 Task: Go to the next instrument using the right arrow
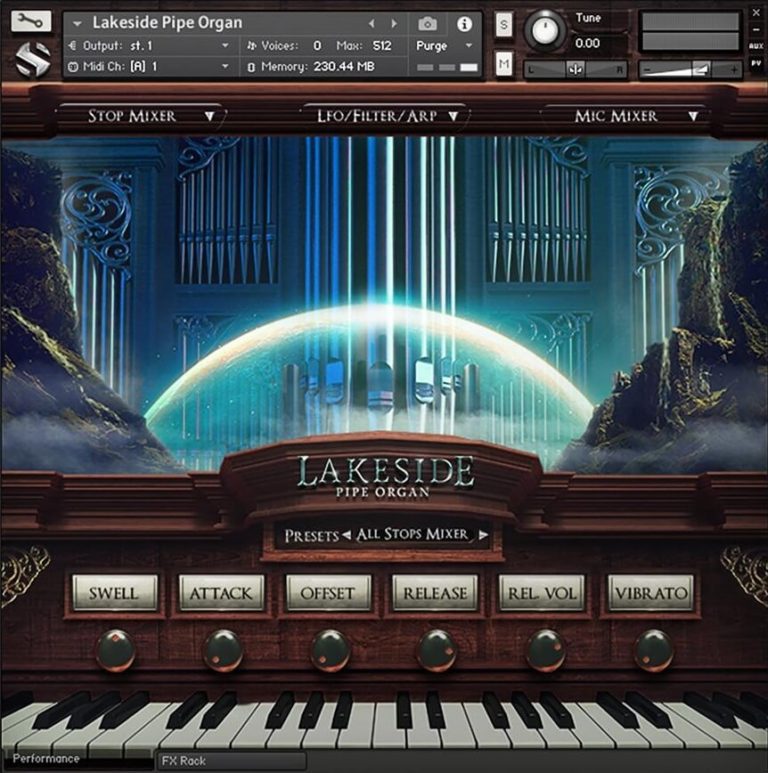393,23
